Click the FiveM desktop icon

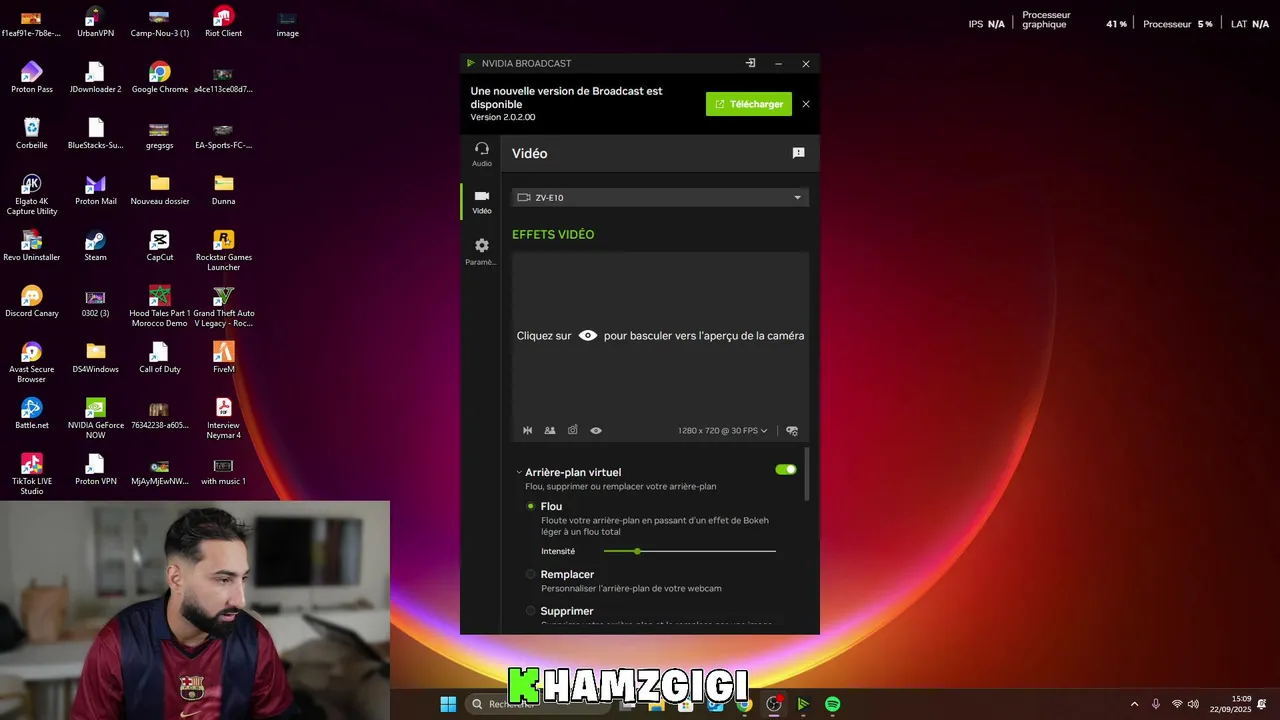point(224,358)
